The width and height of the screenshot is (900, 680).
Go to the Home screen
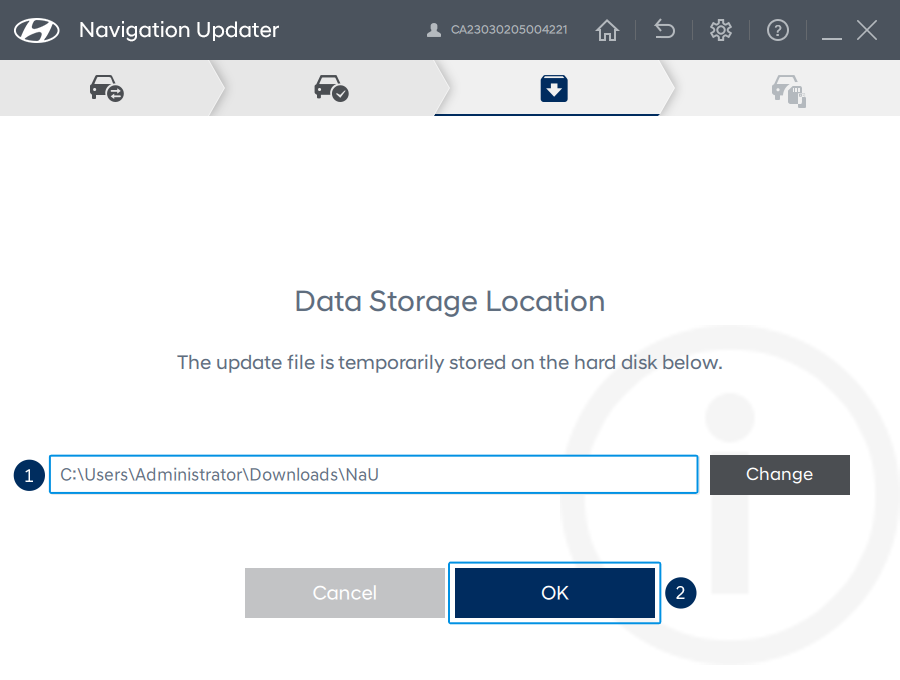[x=607, y=30]
